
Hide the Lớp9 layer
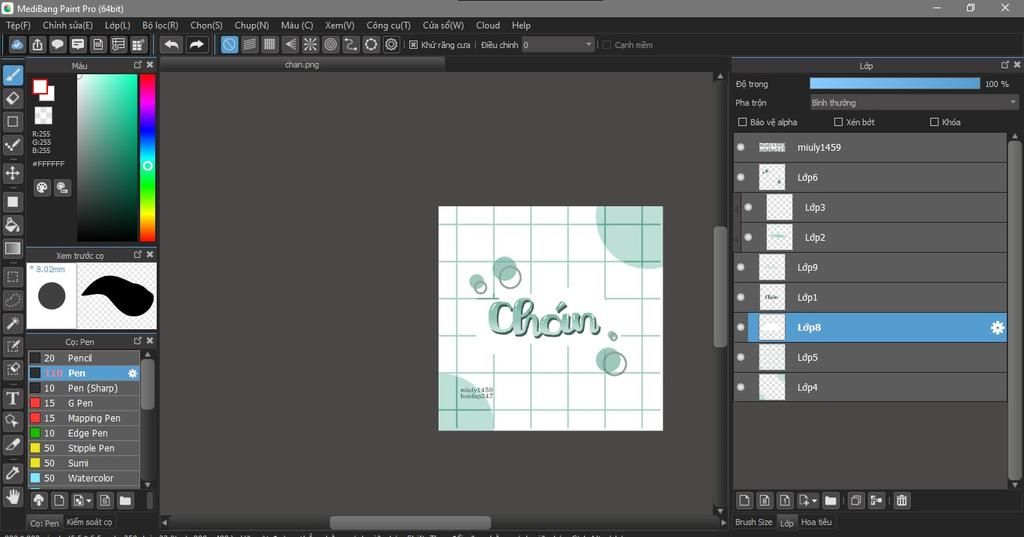tap(741, 267)
